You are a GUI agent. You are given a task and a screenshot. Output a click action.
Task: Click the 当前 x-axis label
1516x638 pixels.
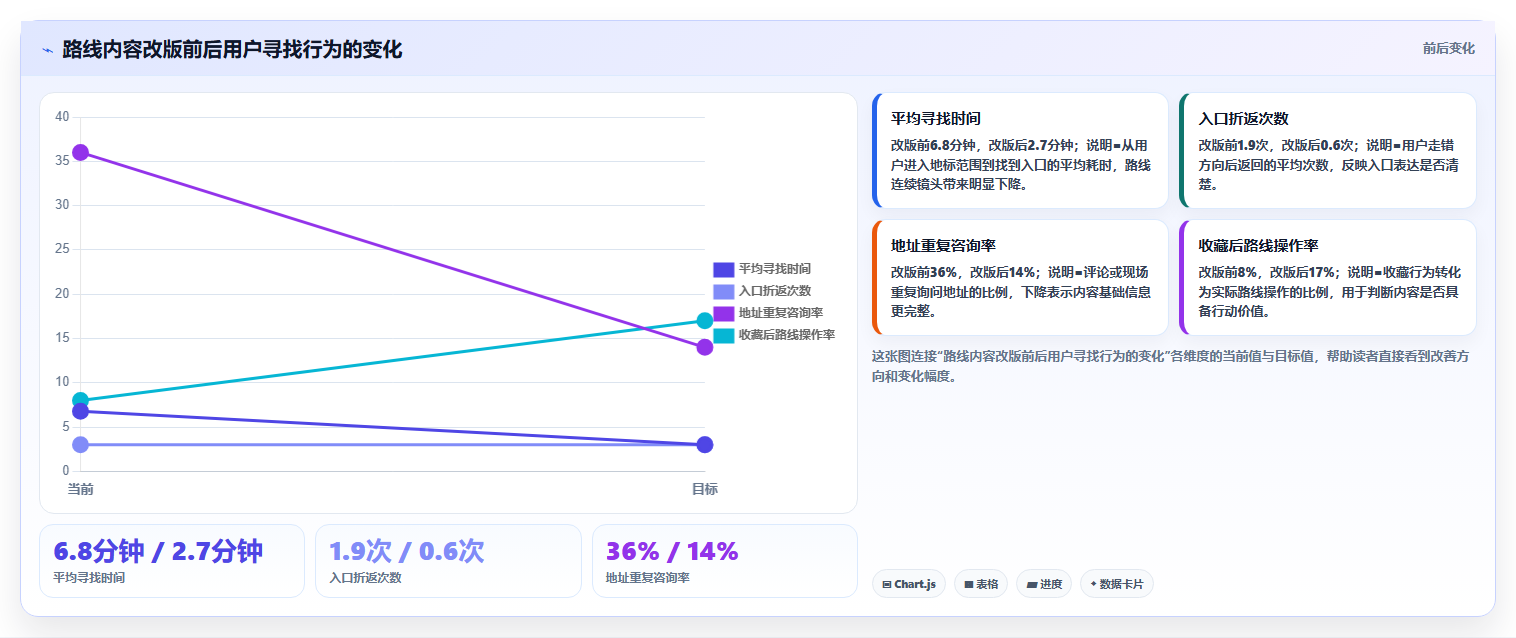[x=81, y=489]
